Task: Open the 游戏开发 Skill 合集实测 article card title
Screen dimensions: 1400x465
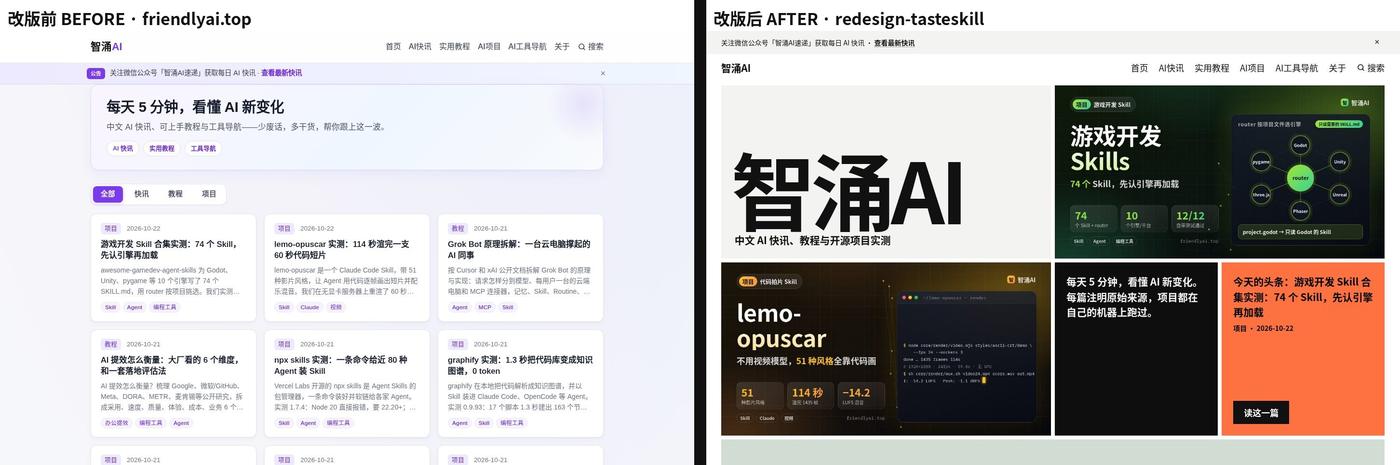Action: [x=169, y=249]
